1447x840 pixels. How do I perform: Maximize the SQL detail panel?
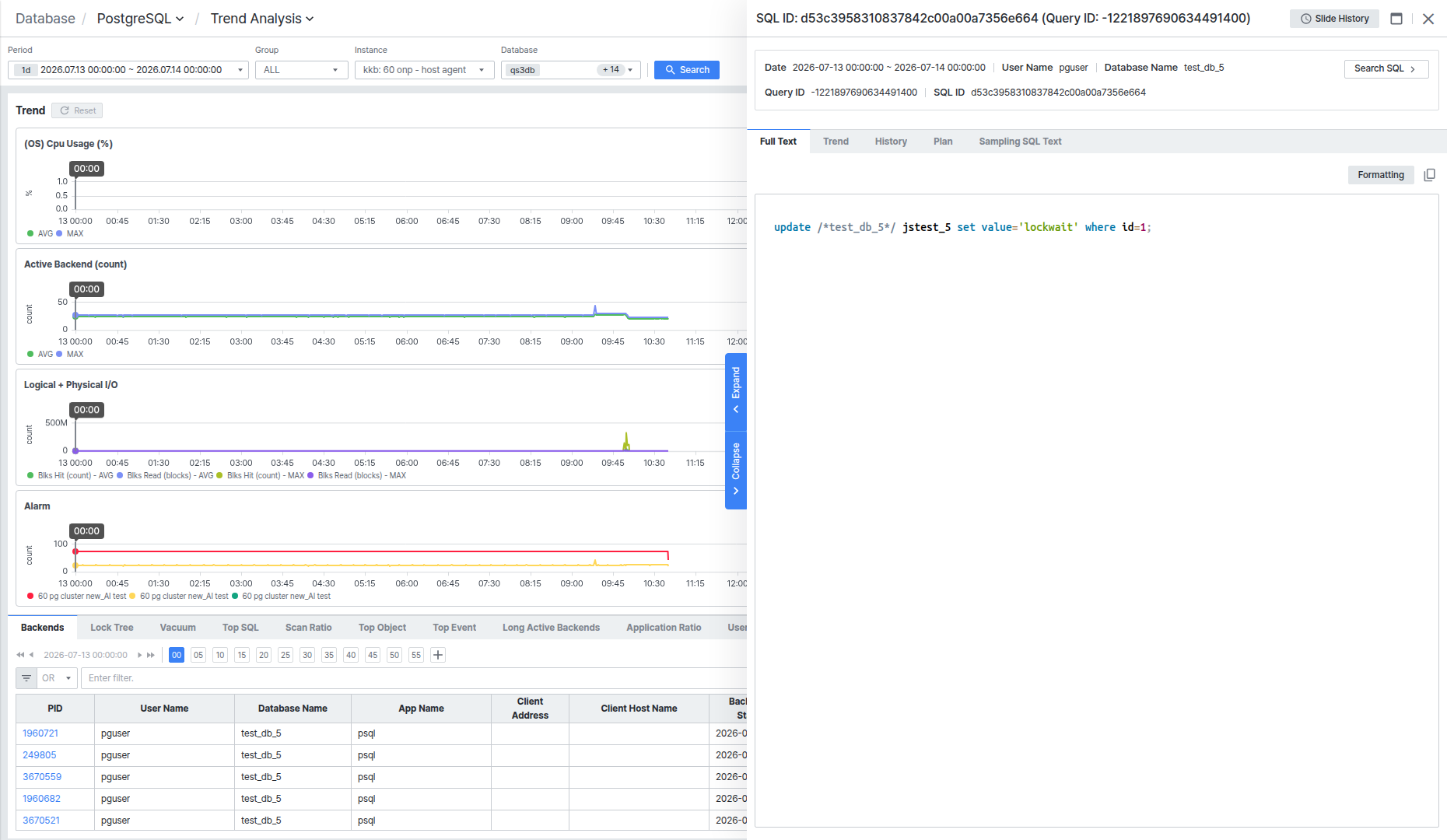pyautogui.click(x=1396, y=19)
